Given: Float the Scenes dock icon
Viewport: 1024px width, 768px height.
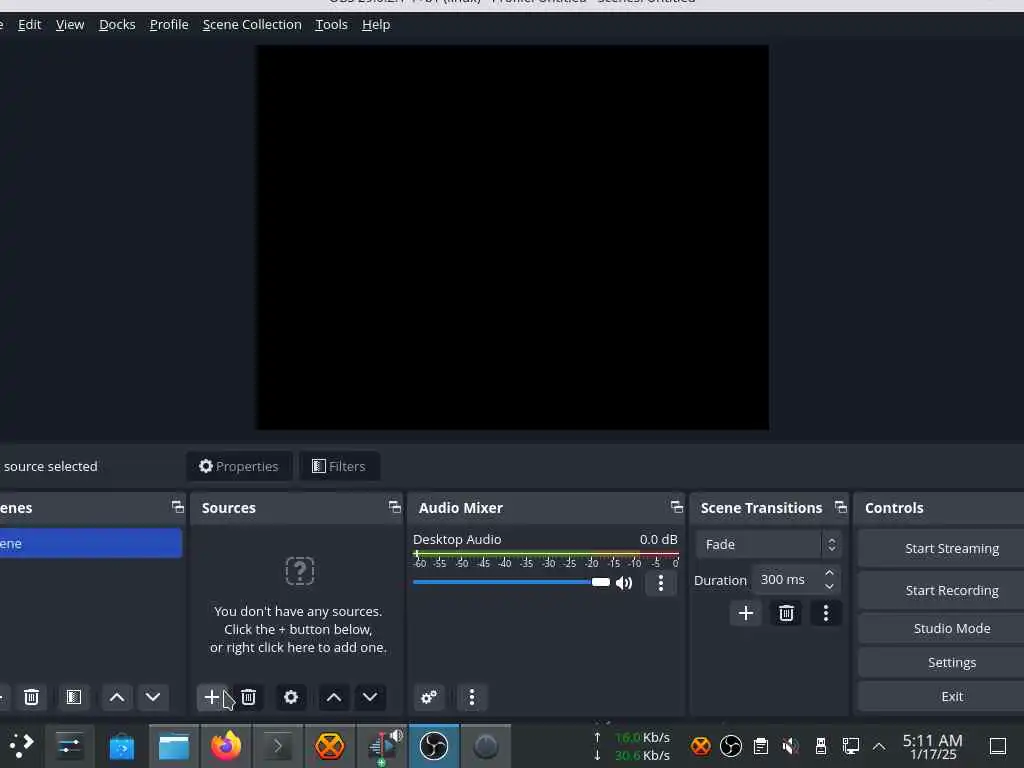Looking at the screenshot, I should coord(177,507).
